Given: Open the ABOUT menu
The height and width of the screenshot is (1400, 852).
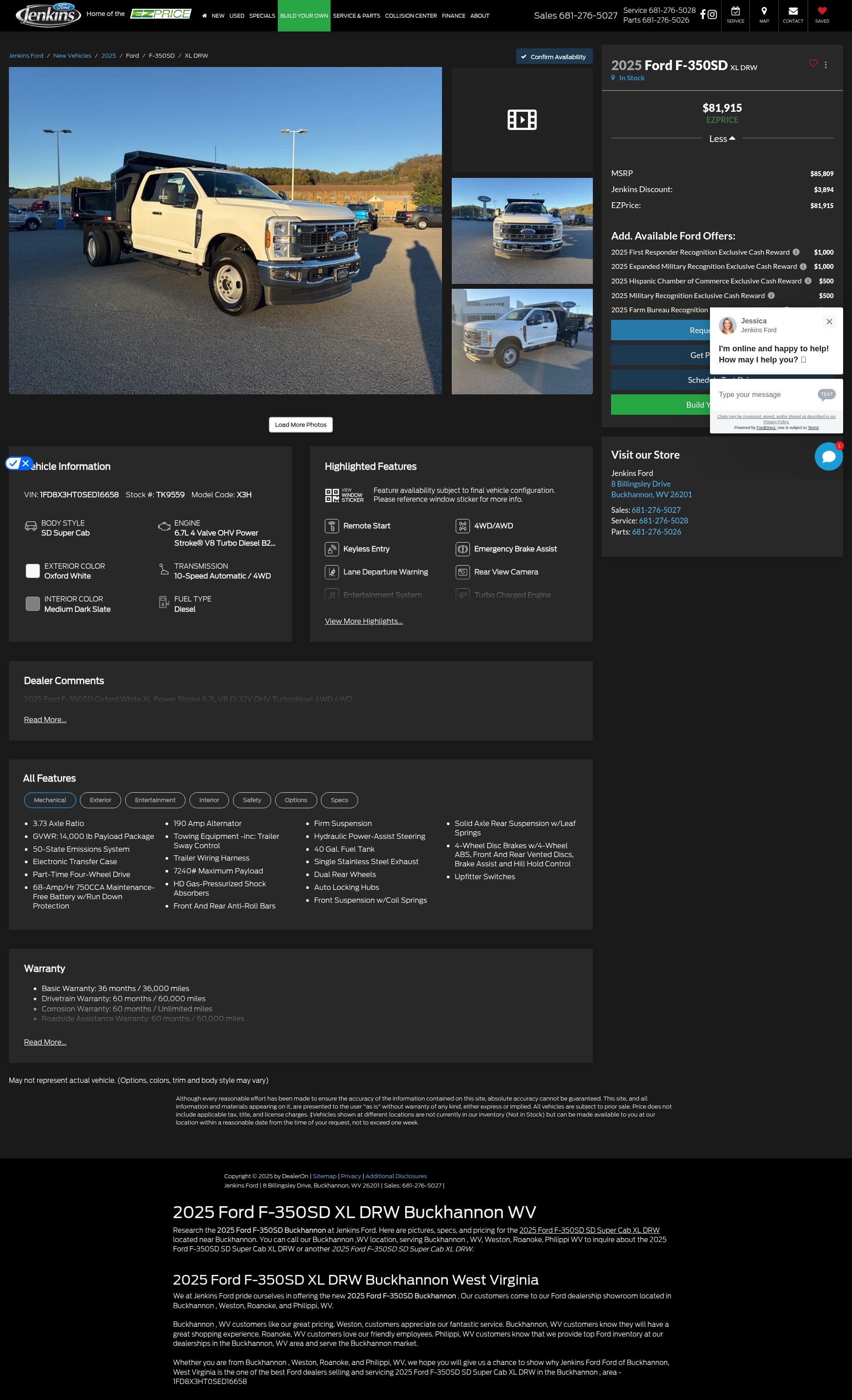Looking at the screenshot, I should [x=480, y=16].
